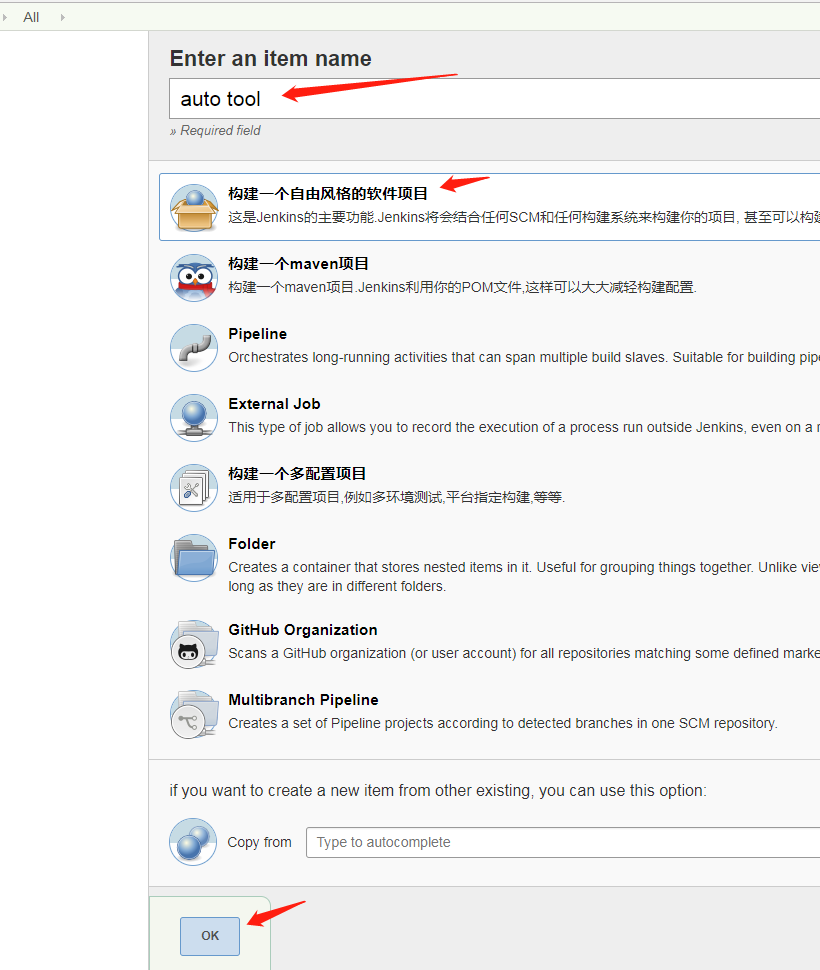Select the Pipeline item type title
This screenshot has height=970, width=820.
[x=257, y=334]
